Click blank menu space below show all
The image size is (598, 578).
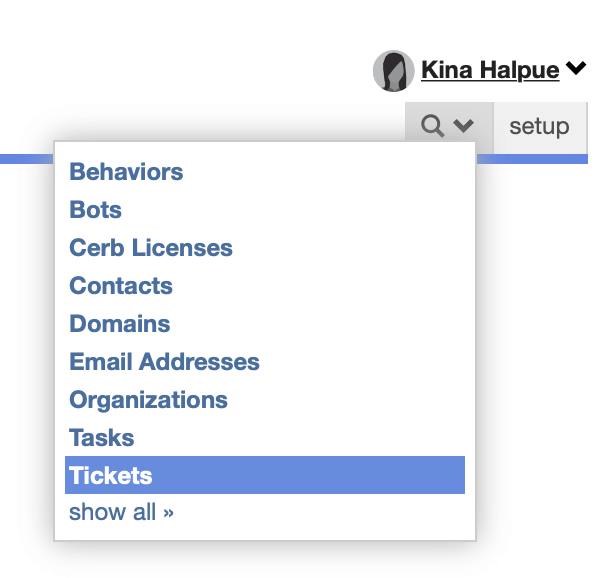(x=265, y=531)
